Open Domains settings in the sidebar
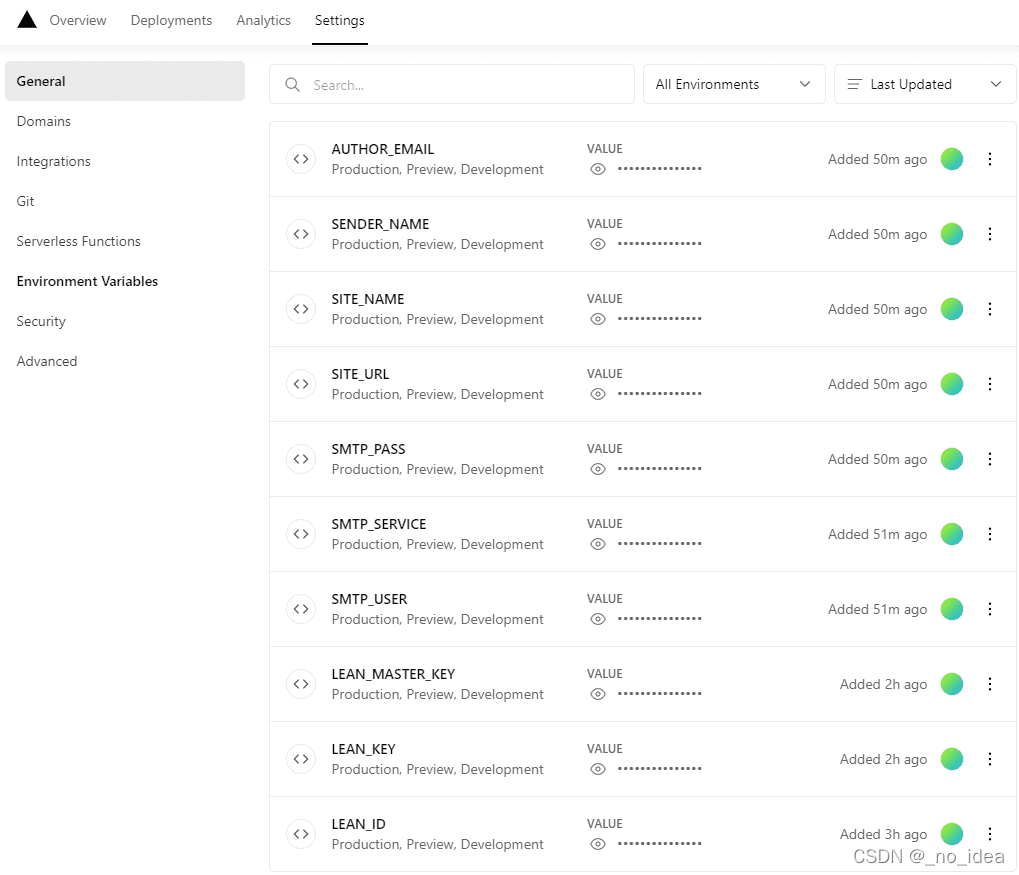The image size is (1019, 875). point(44,121)
